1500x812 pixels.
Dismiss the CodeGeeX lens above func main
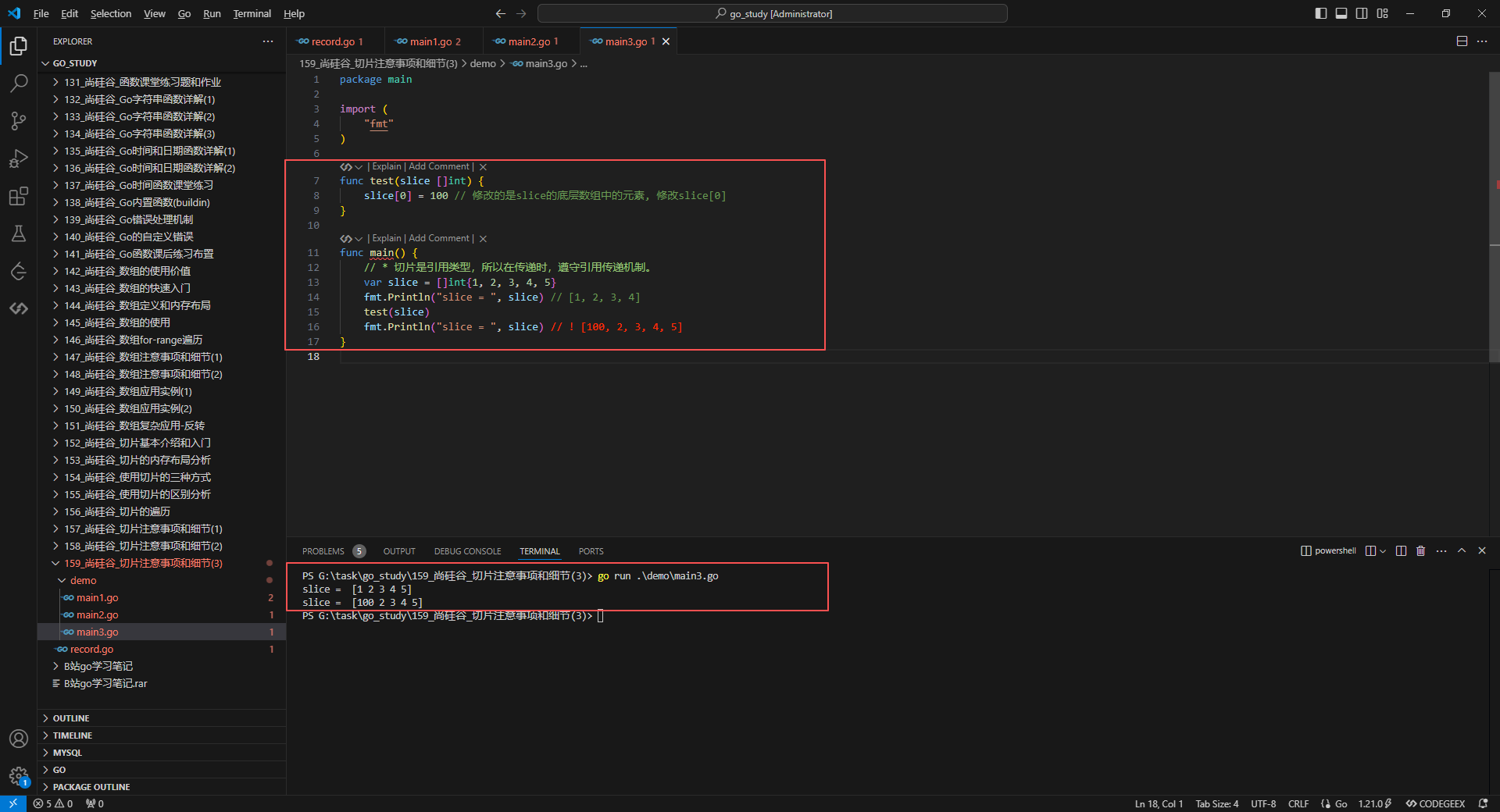tap(483, 239)
